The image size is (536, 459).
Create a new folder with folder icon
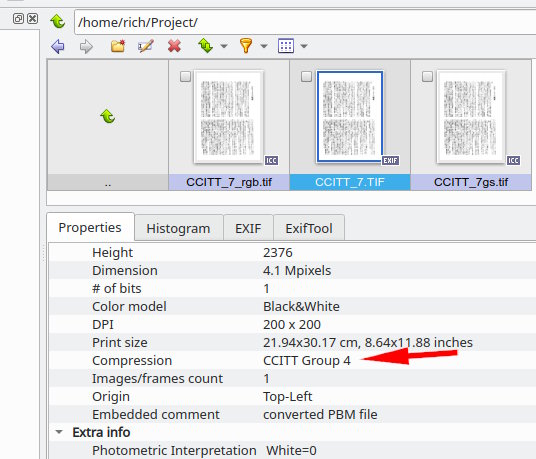118,46
